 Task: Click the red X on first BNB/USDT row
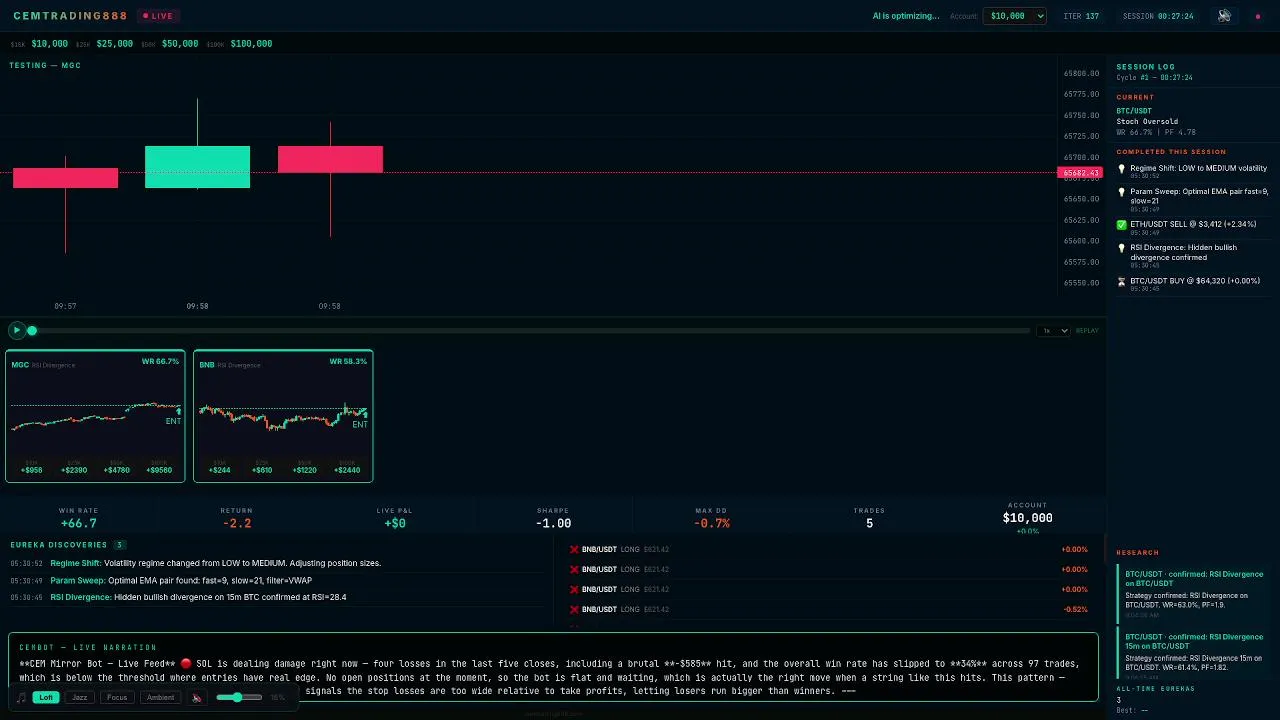tap(574, 549)
